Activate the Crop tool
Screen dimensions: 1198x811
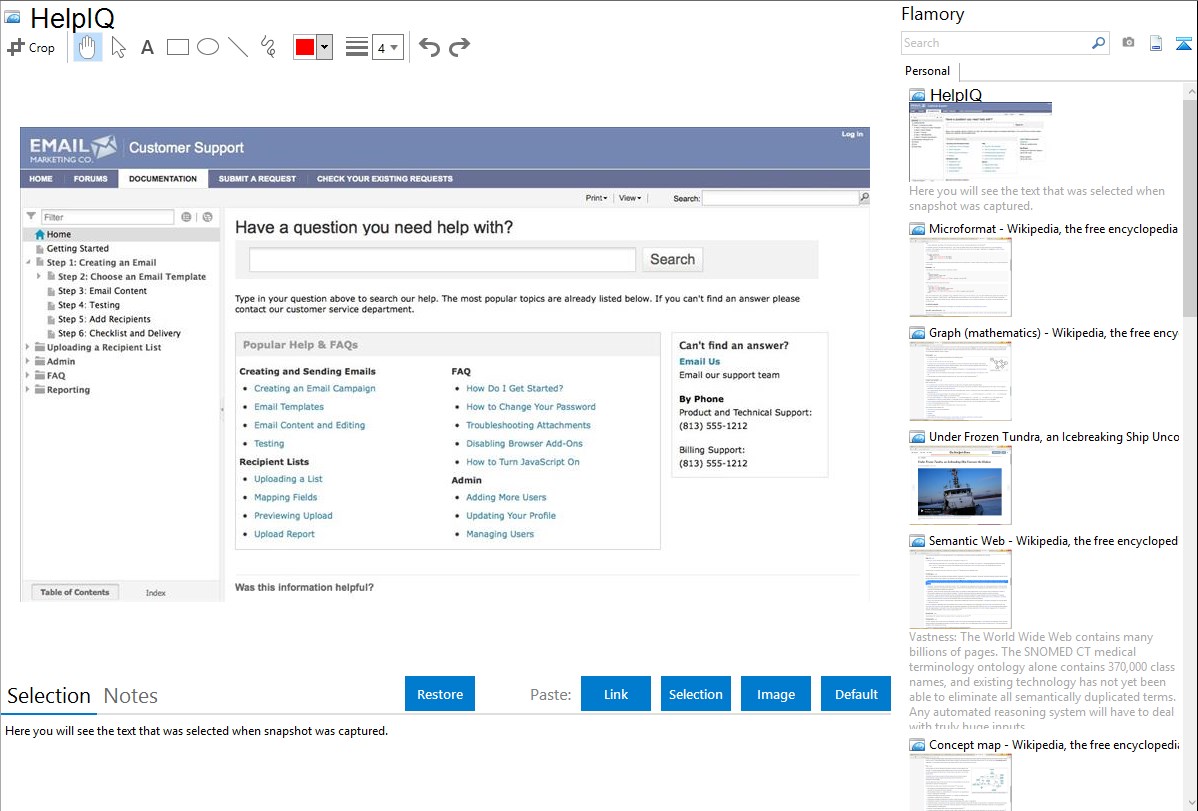pyautogui.click(x=31, y=47)
